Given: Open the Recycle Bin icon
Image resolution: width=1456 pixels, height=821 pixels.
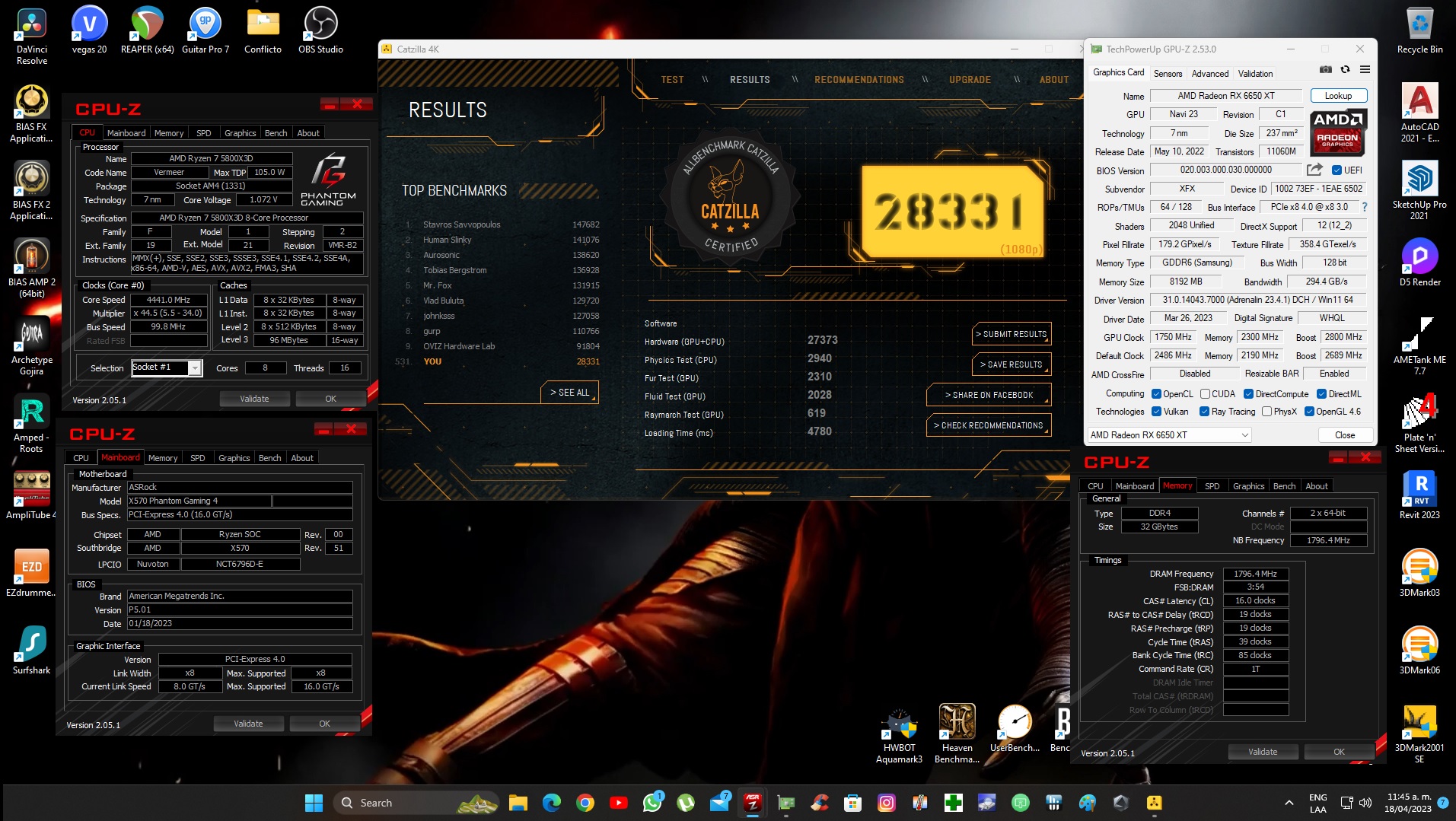Looking at the screenshot, I should click(x=1419, y=30).
